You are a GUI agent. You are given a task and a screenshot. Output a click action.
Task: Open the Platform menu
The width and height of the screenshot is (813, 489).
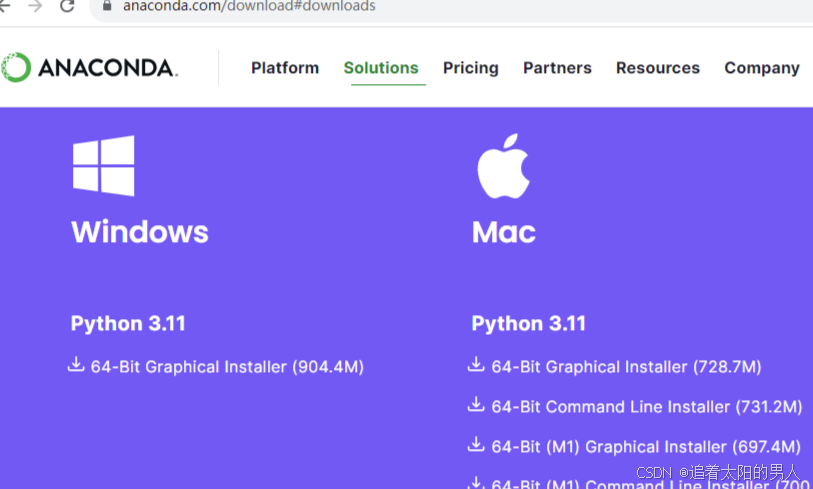click(x=285, y=68)
